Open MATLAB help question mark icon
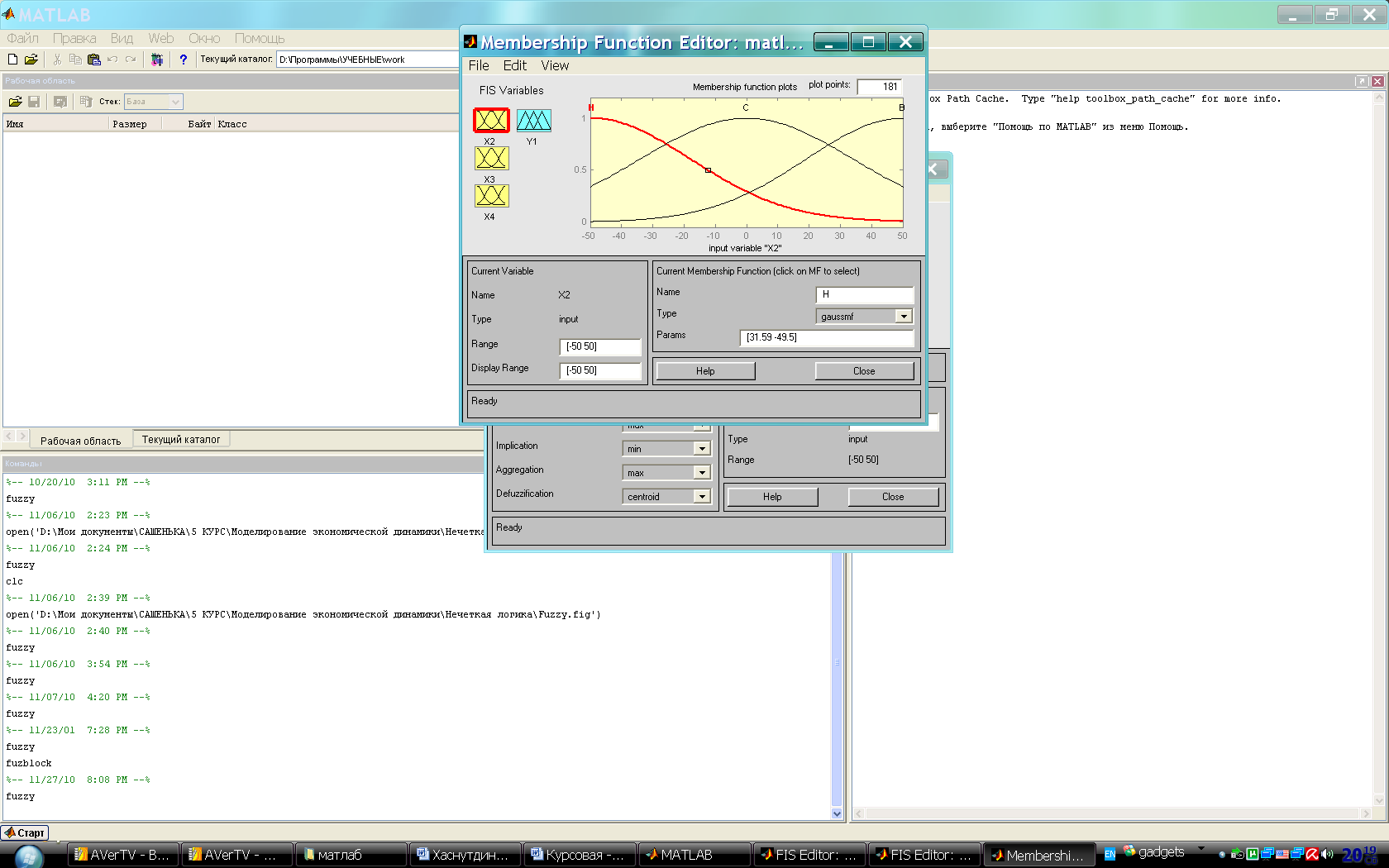This screenshot has width=1389, height=868. pyautogui.click(x=183, y=60)
